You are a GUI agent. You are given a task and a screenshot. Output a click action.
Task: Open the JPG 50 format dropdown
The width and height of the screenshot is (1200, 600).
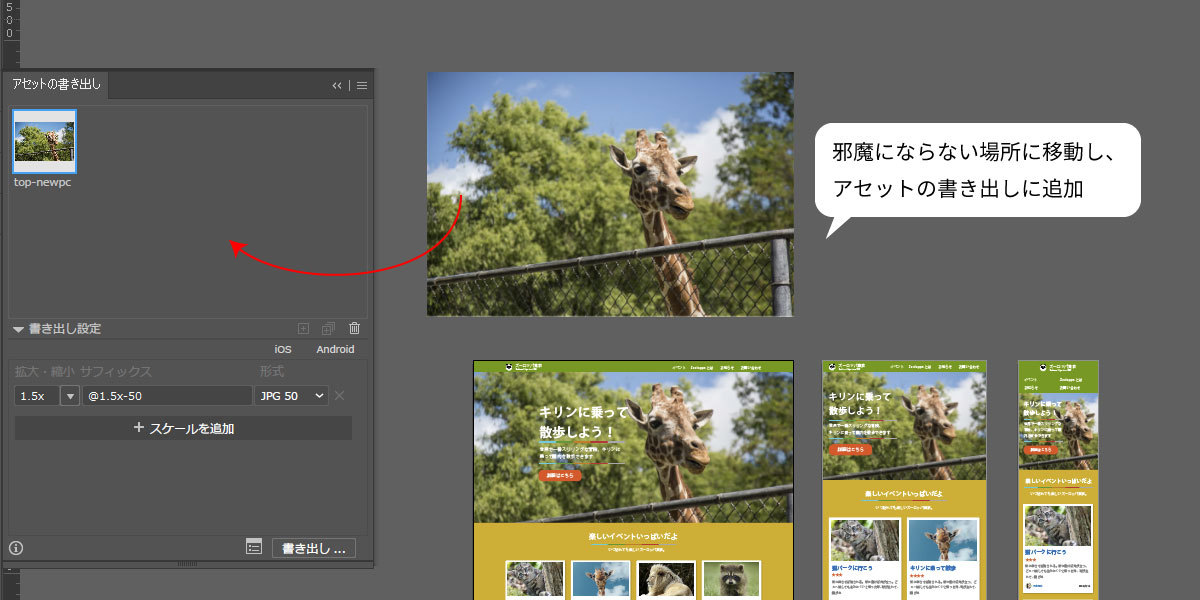292,396
